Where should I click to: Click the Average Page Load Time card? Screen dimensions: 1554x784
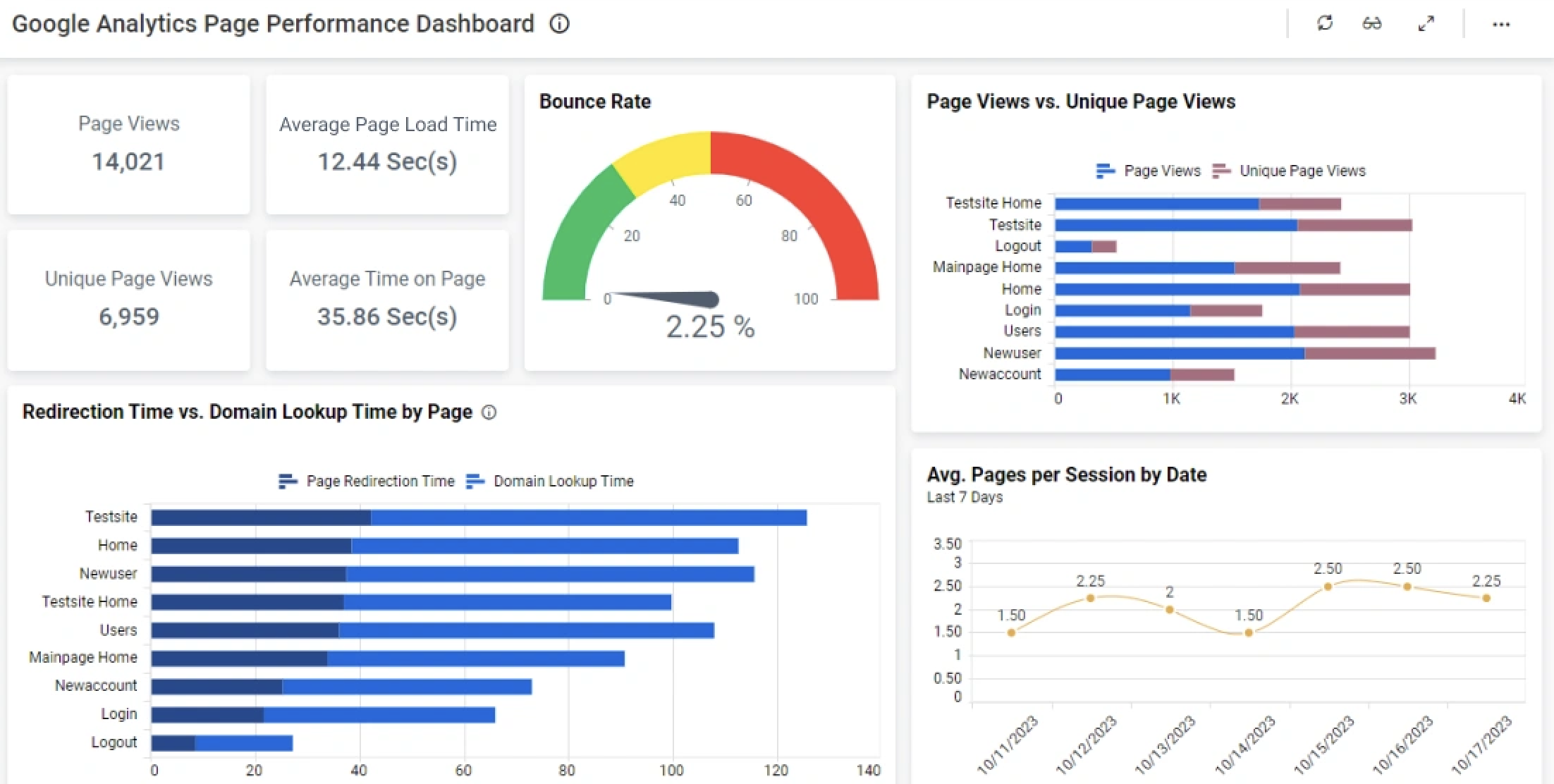pos(387,145)
